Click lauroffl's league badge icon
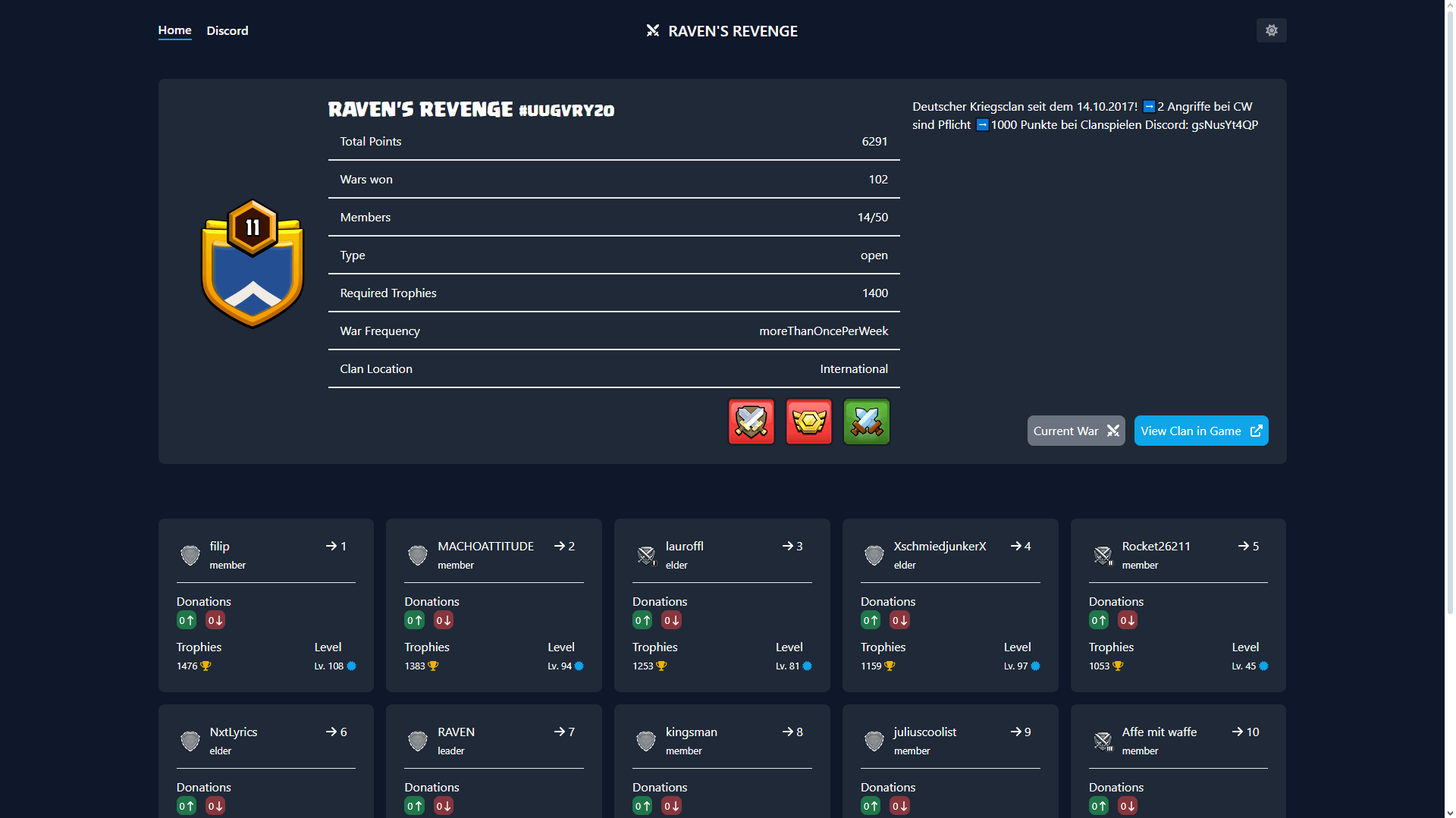The image size is (1456, 818). coord(646,555)
